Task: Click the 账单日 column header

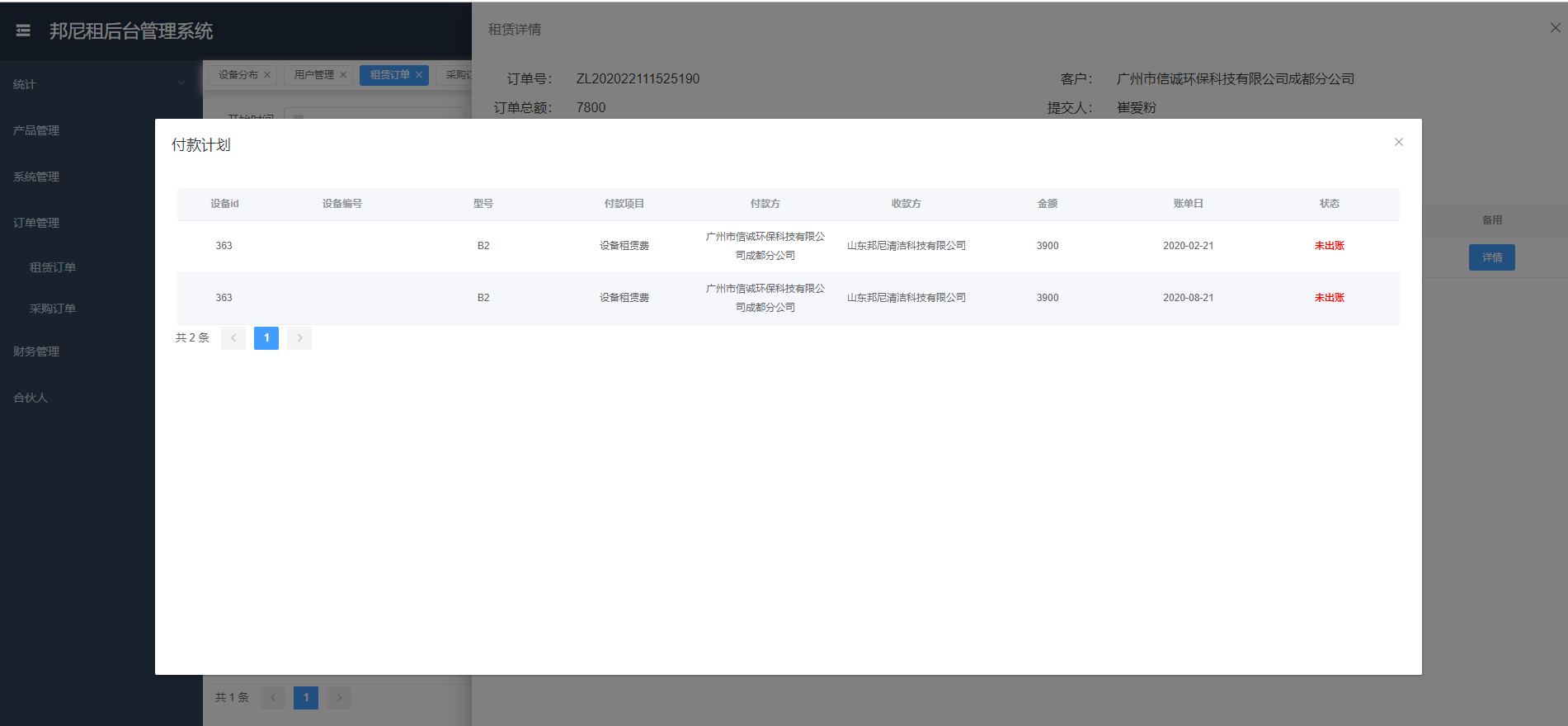Action: point(1189,204)
